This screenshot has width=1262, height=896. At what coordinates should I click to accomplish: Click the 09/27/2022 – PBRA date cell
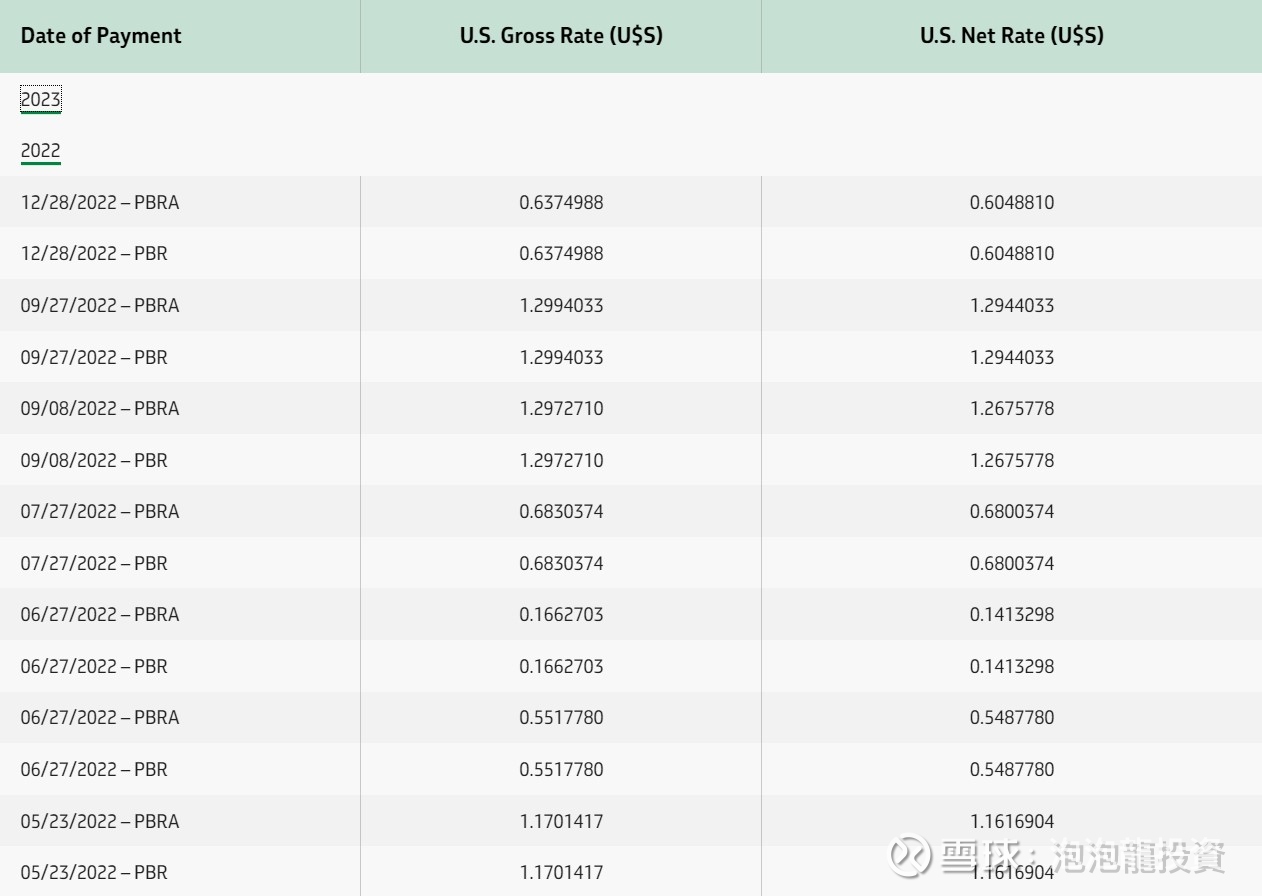click(100, 306)
